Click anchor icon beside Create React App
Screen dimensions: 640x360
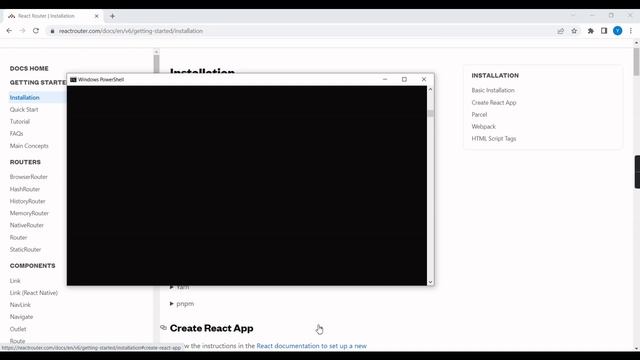pyautogui.click(x=163, y=328)
